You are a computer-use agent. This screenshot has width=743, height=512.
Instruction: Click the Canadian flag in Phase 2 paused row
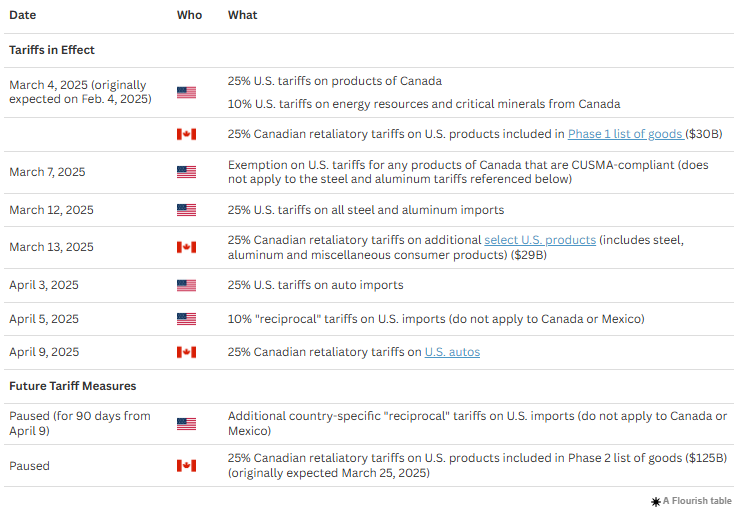[x=186, y=466]
